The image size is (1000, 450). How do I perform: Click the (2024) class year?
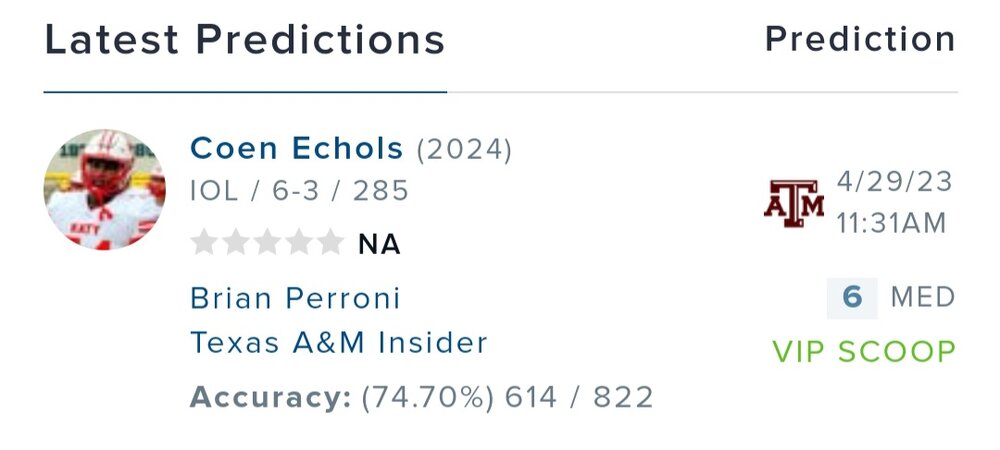464,150
